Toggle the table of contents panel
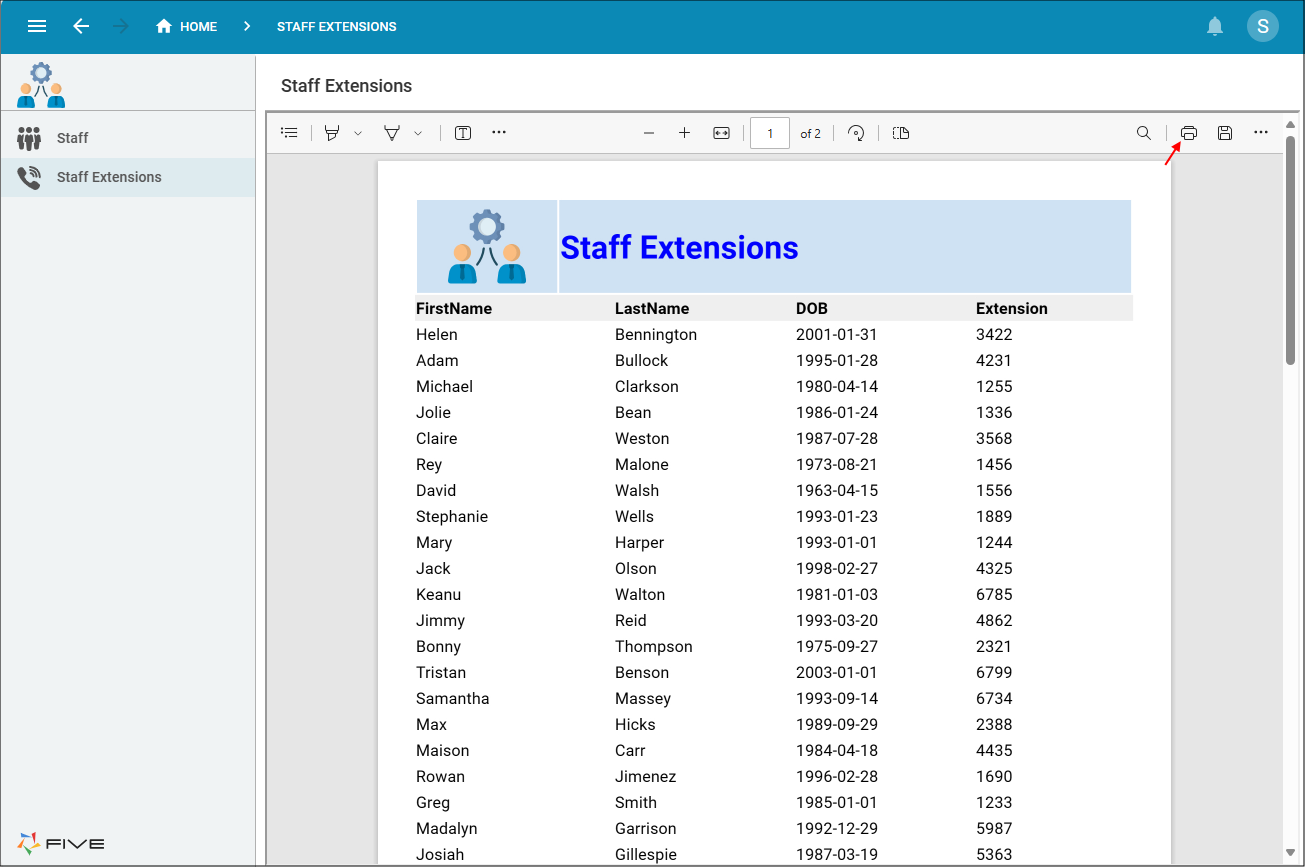This screenshot has height=867, width=1305. 290,133
